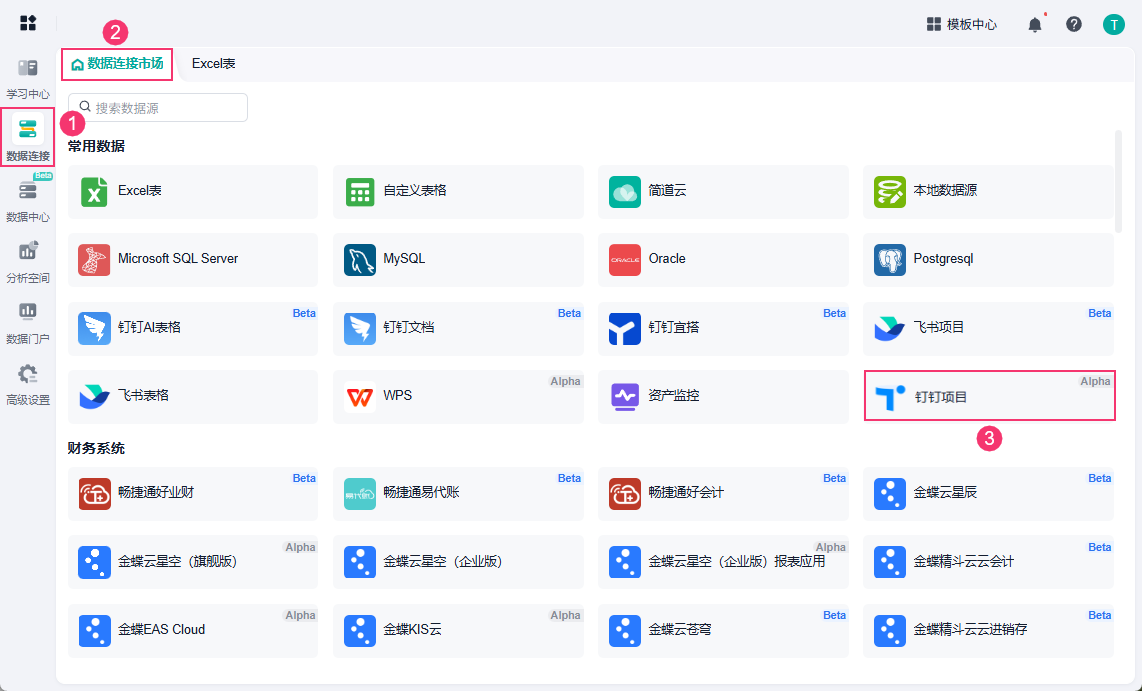1142x691 pixels.
Task: Select the 金蝶EAS Cloud card
Action: pos(193,631)
